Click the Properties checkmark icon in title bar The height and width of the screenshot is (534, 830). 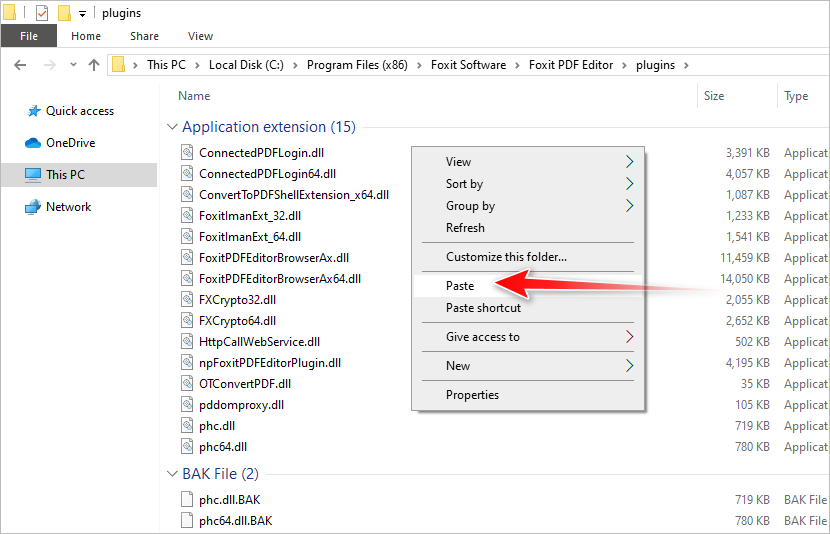[42, 13]
